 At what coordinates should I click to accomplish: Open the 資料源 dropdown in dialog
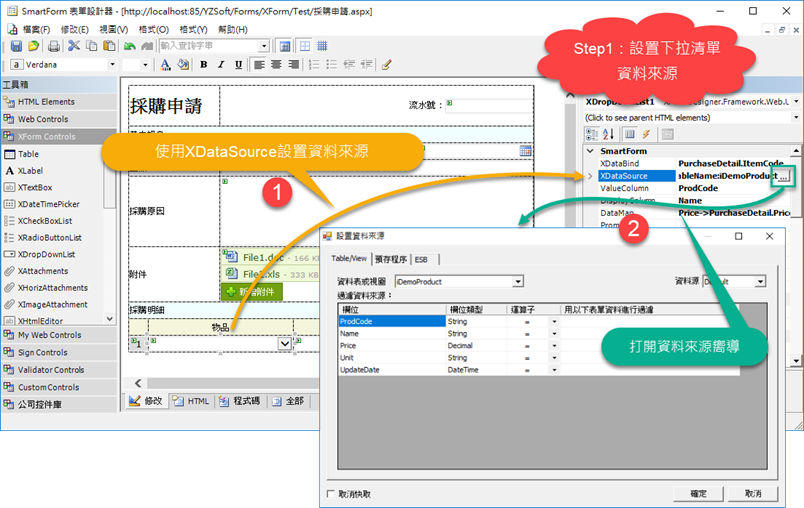point(760,282)
